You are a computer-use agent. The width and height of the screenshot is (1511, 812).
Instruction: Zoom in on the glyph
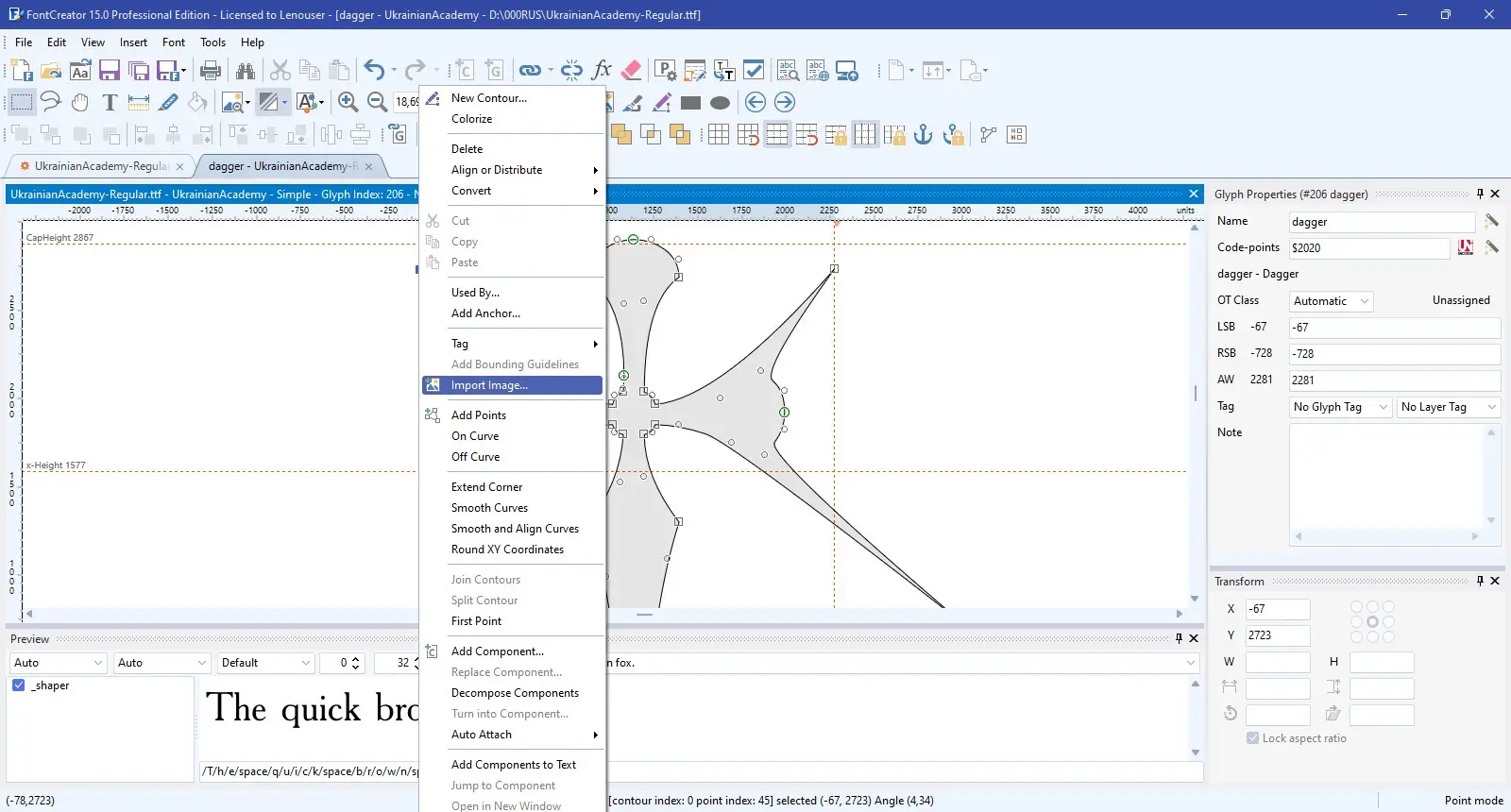[348, 102]
